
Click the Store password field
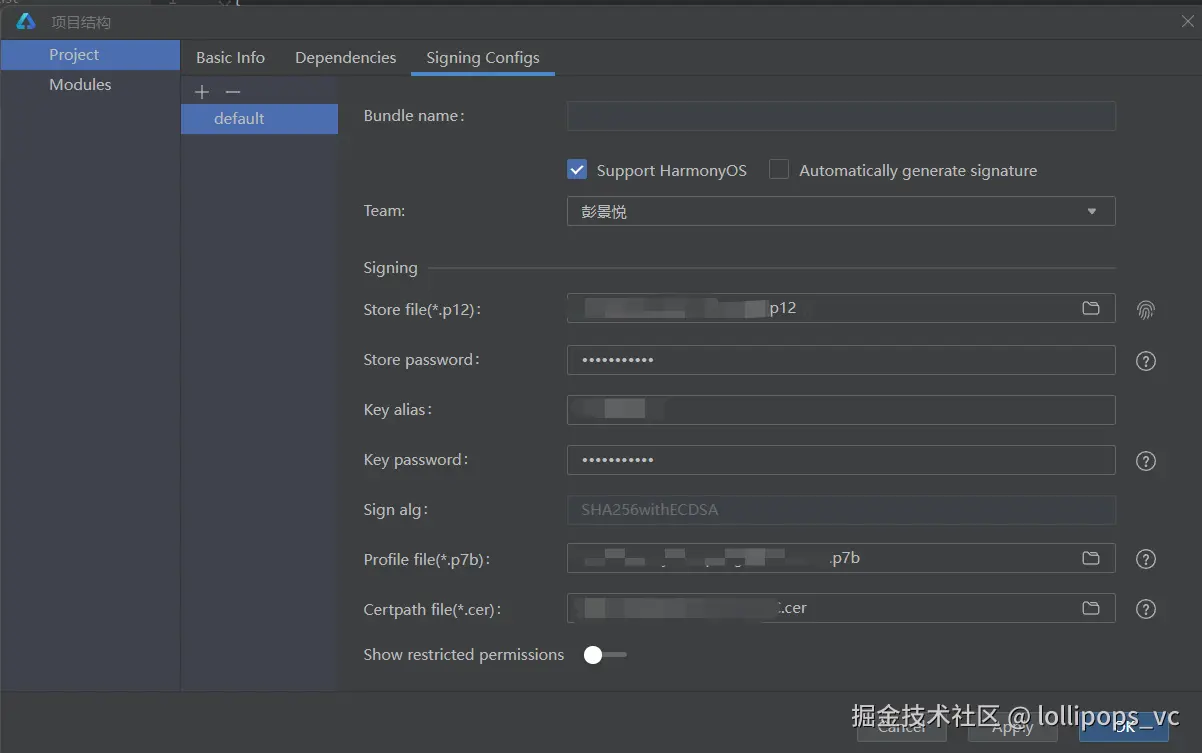pyautogui.click(x=841, y=360)
